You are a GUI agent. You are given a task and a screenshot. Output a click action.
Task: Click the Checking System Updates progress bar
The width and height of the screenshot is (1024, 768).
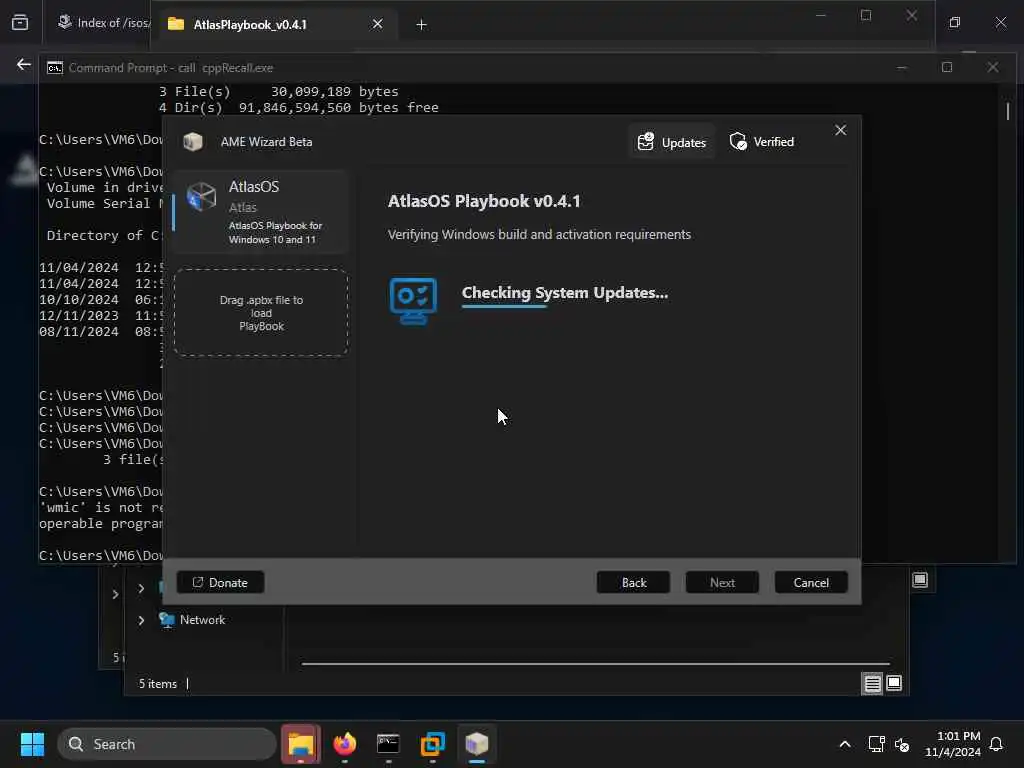pos(504,306)
